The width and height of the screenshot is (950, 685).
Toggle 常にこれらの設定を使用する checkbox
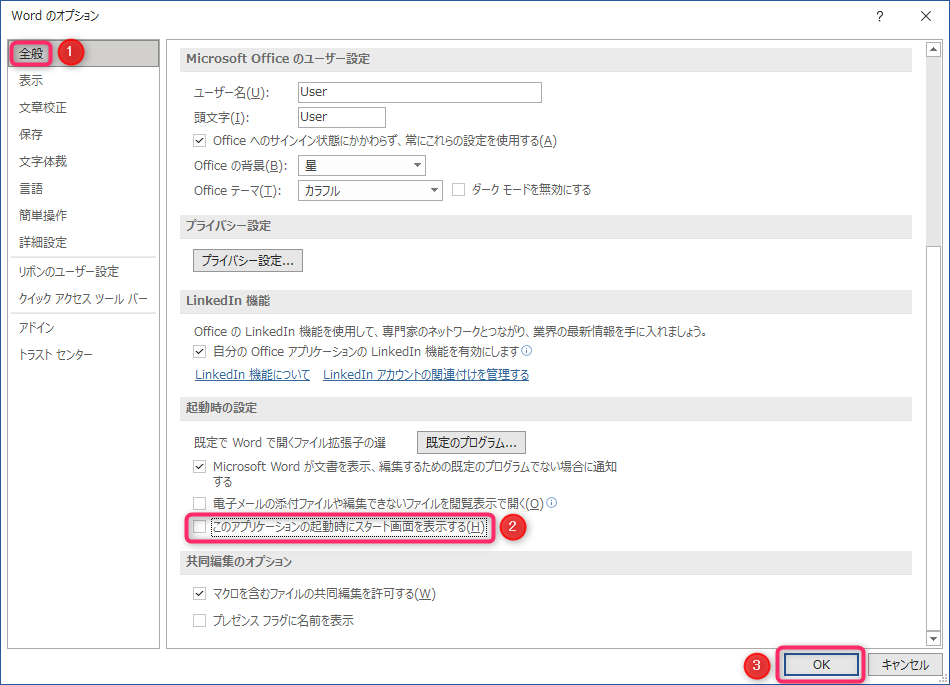(199, 141)
